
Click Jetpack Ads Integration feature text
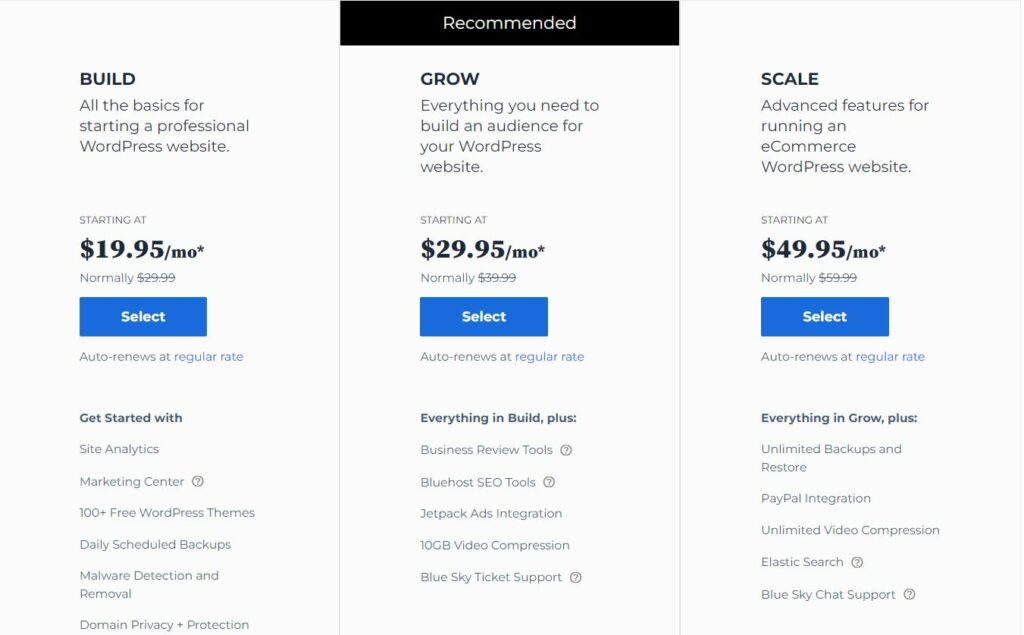point(491,513)
